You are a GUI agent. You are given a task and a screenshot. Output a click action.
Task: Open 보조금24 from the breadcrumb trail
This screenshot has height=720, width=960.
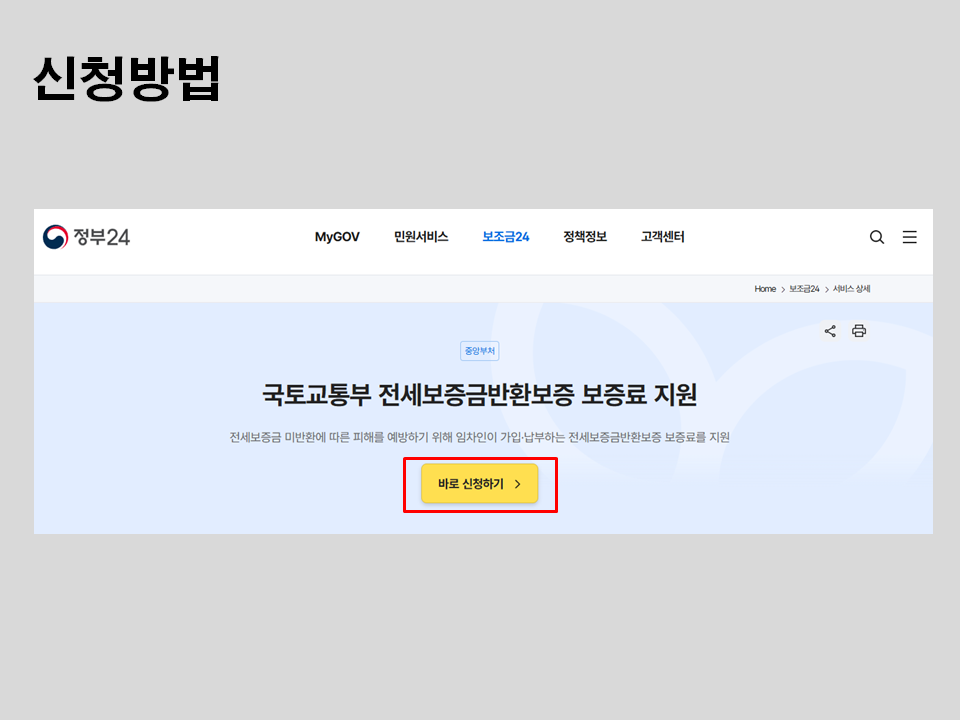[804, 288]
